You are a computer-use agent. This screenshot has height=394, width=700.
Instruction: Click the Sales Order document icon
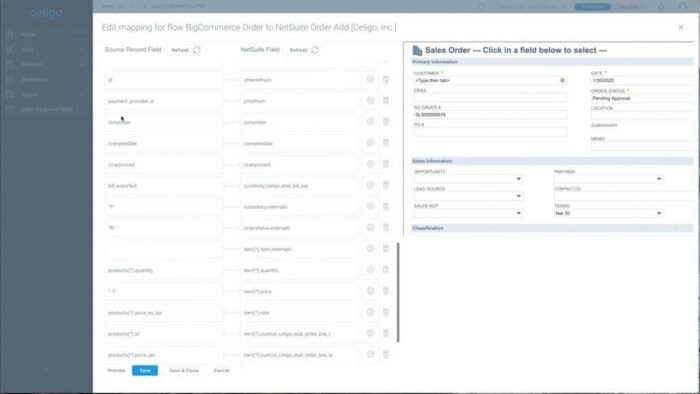pos(417,50)
